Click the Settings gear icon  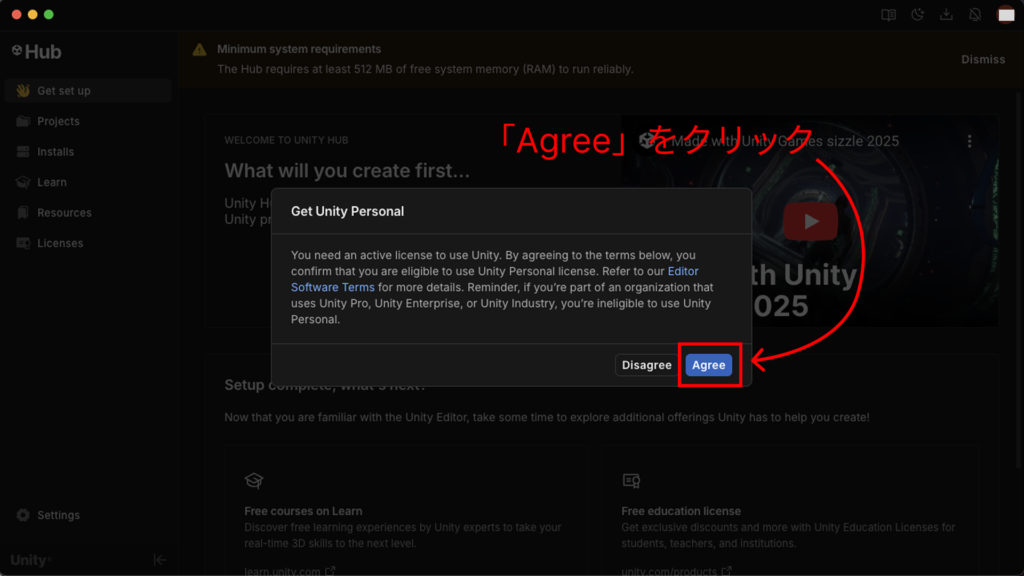pyautogui.click(x=23, y=515)
